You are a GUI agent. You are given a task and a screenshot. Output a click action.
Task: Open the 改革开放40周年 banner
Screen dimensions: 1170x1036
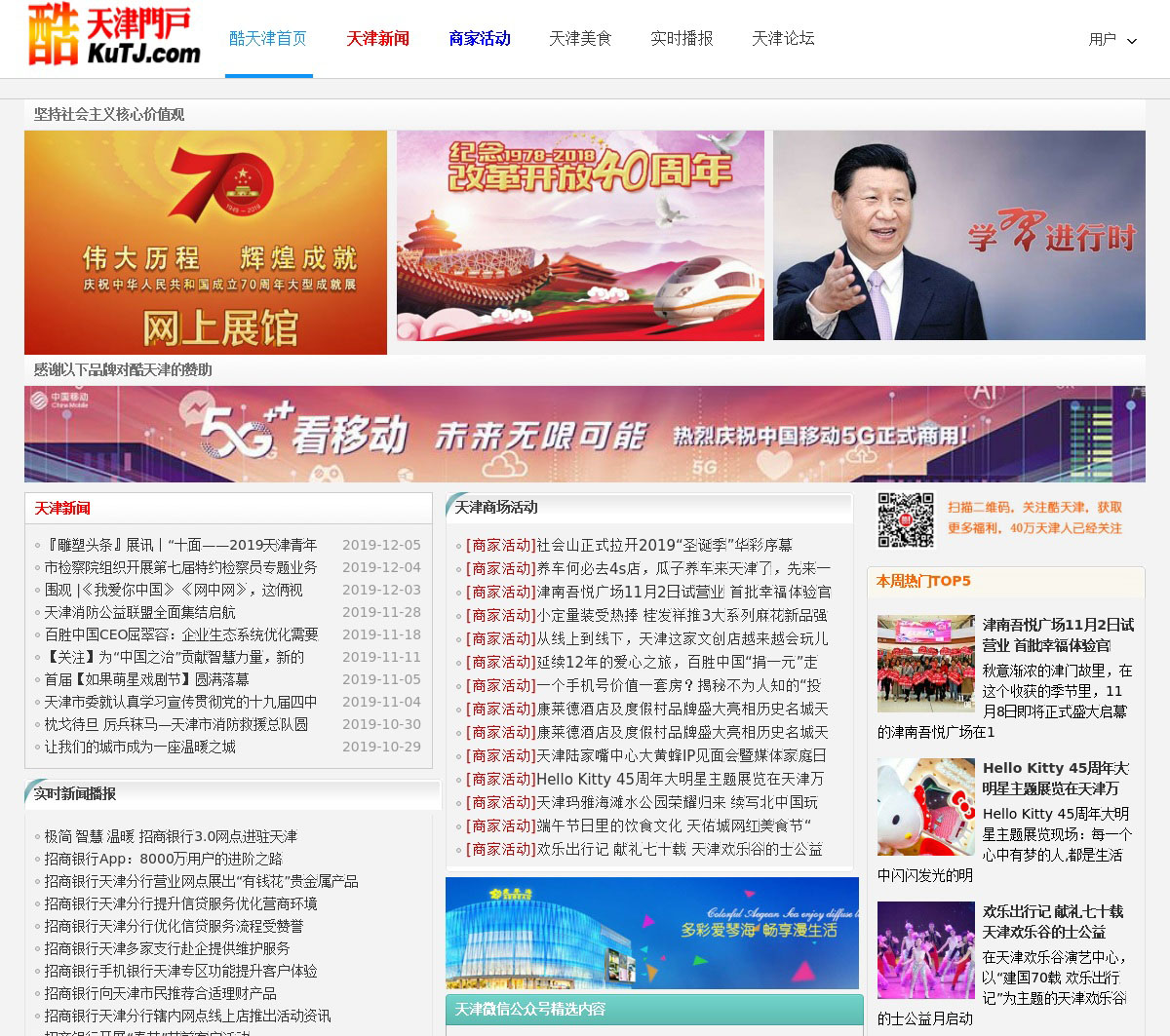[580, 236]
